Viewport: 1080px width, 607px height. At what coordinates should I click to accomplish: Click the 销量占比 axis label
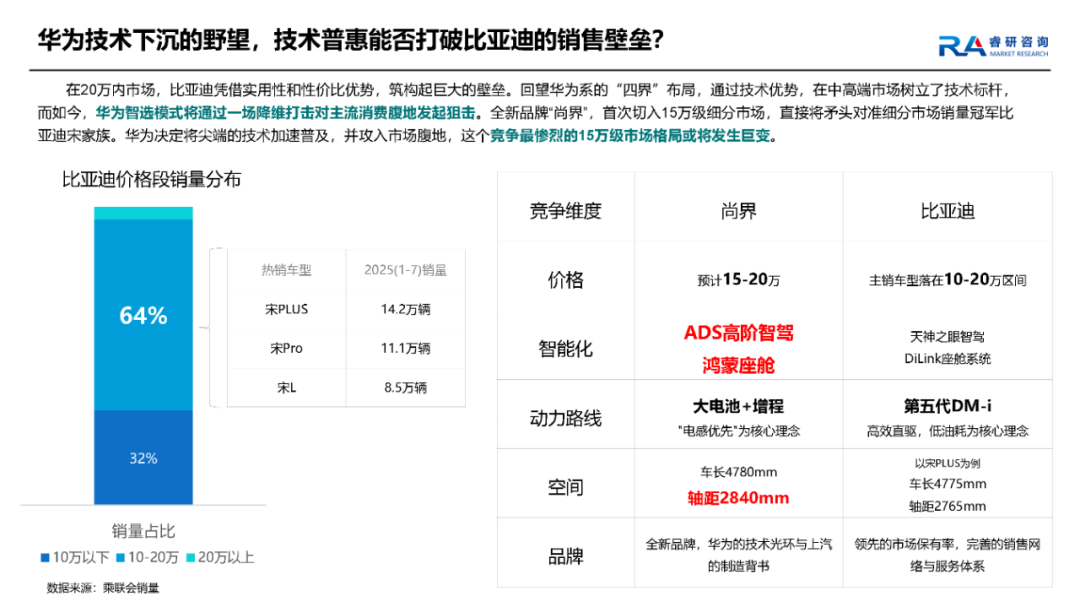point(143,531)
